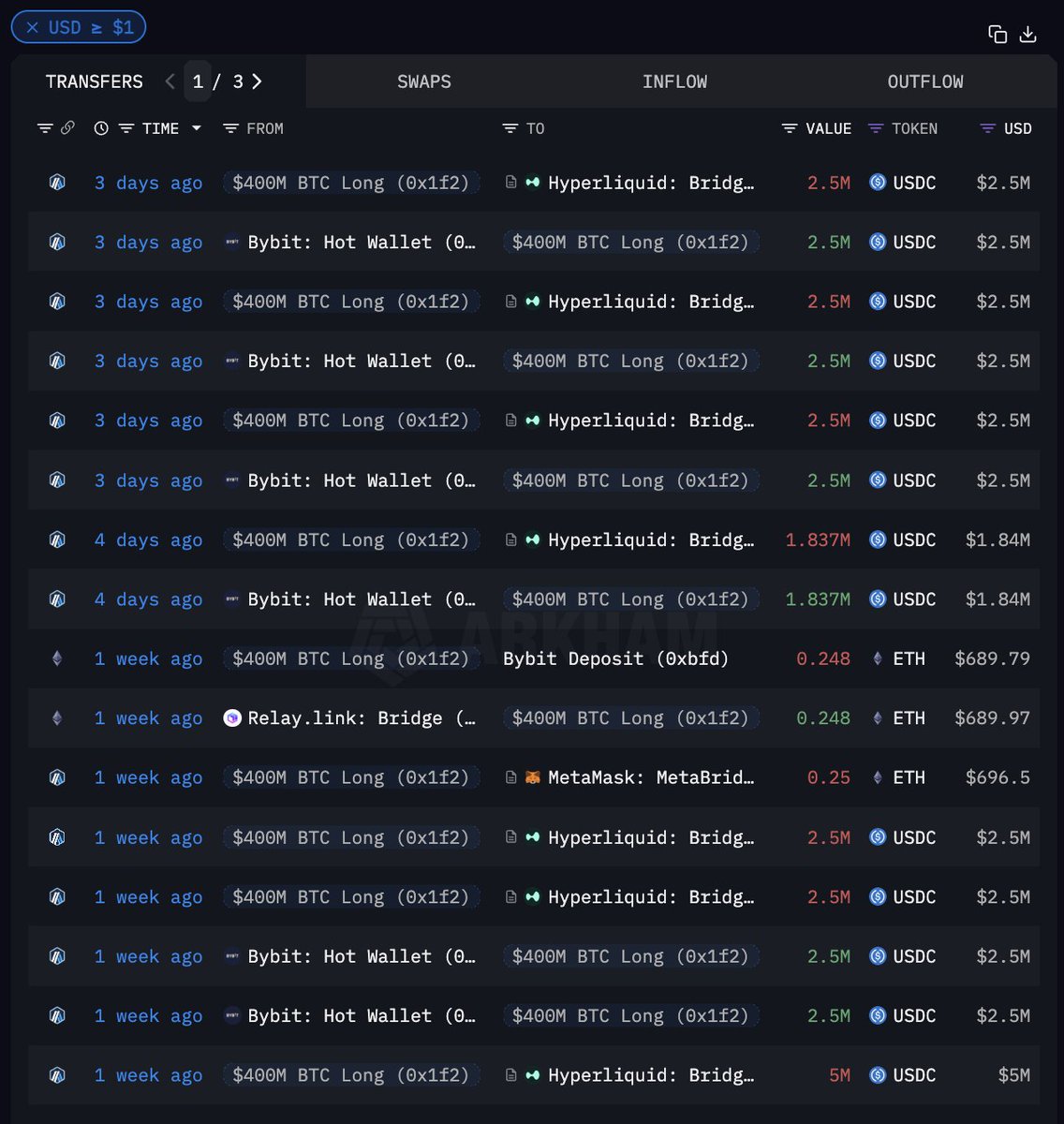Open Hyperliquid: Bridge in the red 1.837M row
Screen dimensions: 1064x1124
pyautogui.click(x=651, y=540)
